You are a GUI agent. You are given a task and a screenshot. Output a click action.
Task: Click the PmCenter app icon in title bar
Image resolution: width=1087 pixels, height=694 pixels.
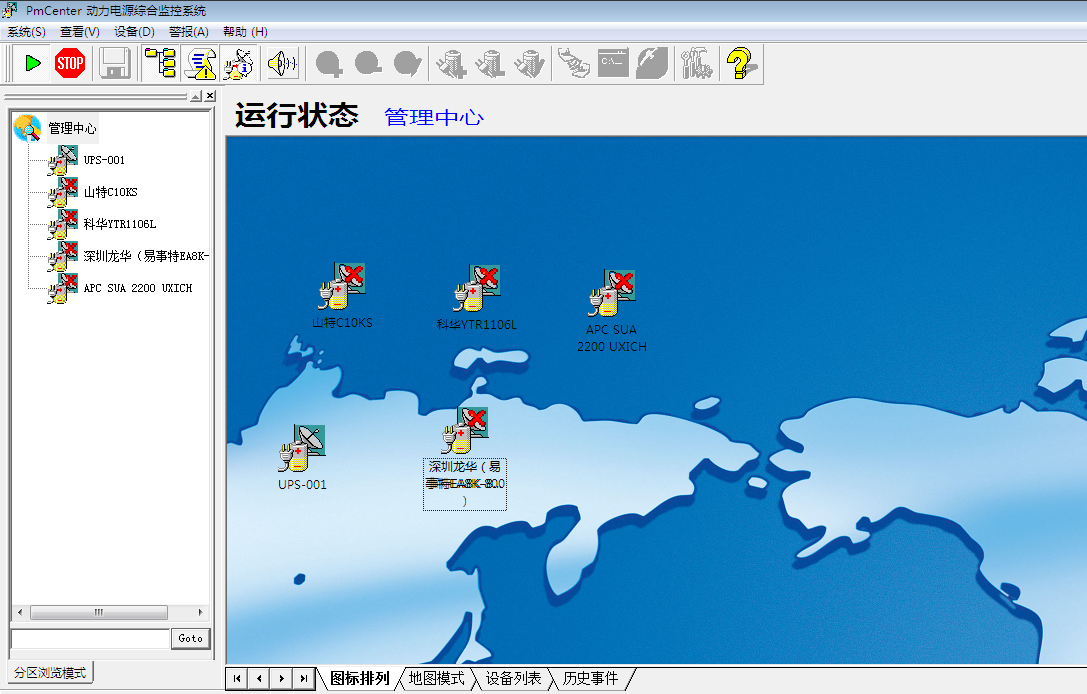10,10
